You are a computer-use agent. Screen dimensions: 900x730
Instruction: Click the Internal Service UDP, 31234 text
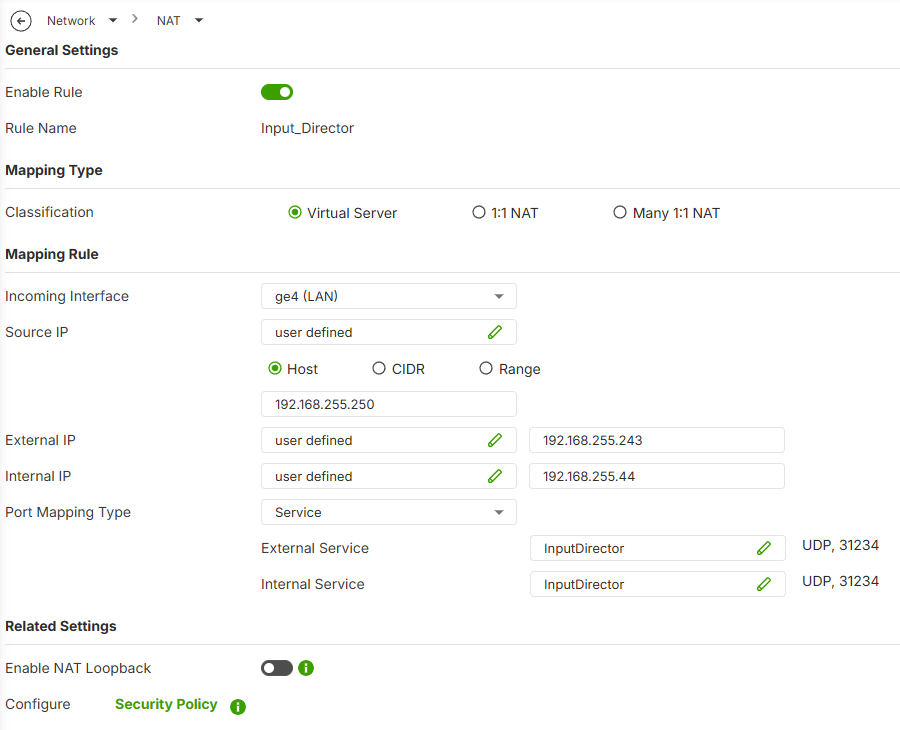pos(840,581)
